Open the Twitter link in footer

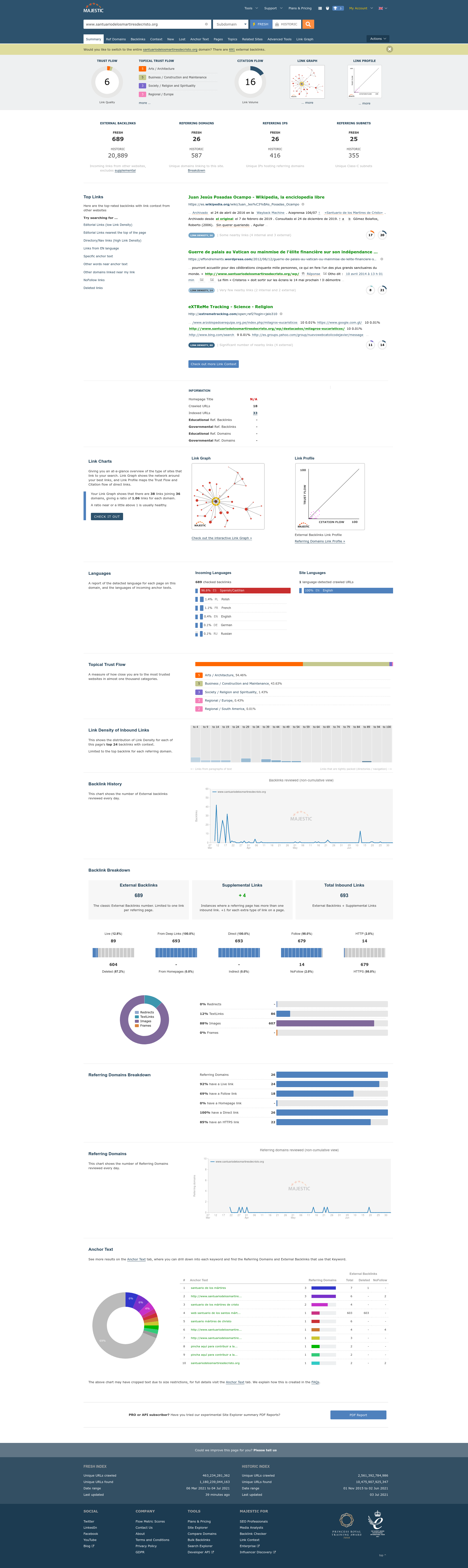tap(89, 1521)
